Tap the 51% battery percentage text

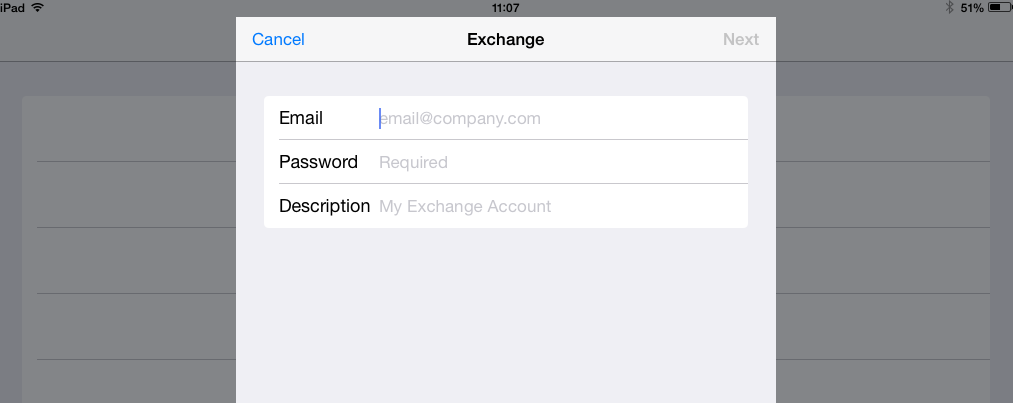(x=972, y=7)
